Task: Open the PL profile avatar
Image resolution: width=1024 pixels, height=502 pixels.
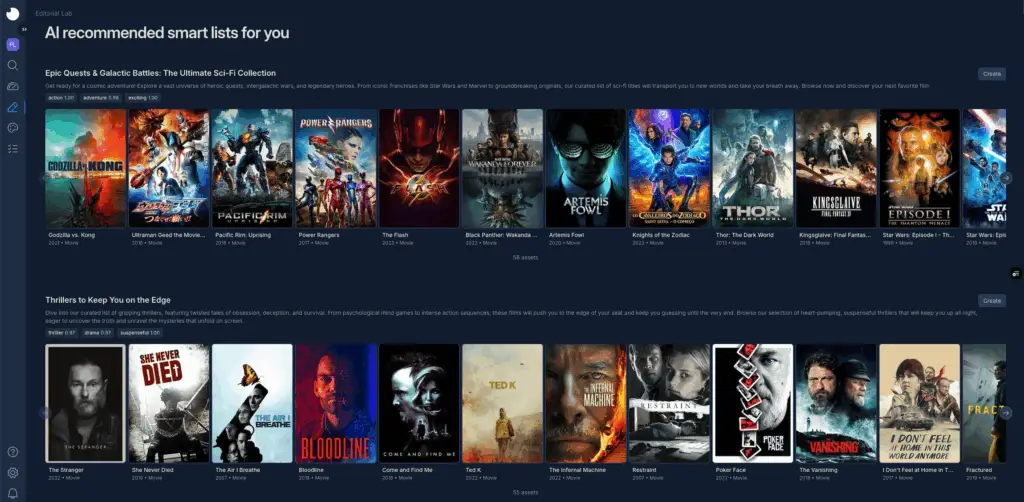Action: pos(12,44)
